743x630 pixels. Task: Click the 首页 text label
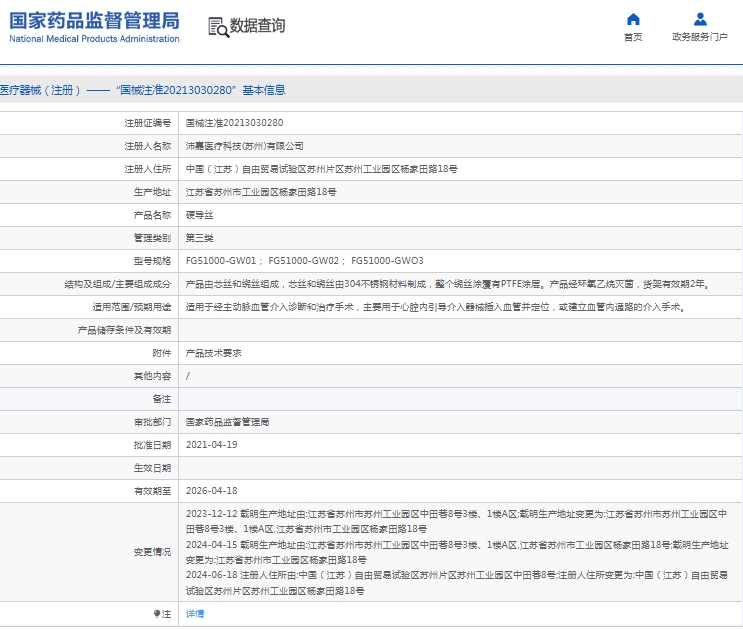click(633, 37)
